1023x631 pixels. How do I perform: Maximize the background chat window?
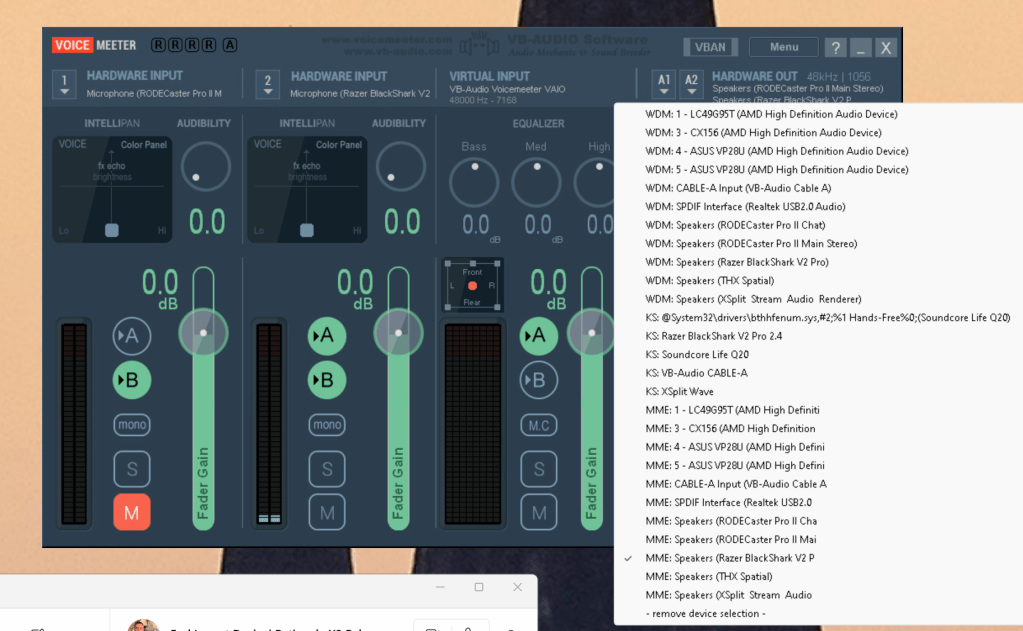[x=479, y=587]
